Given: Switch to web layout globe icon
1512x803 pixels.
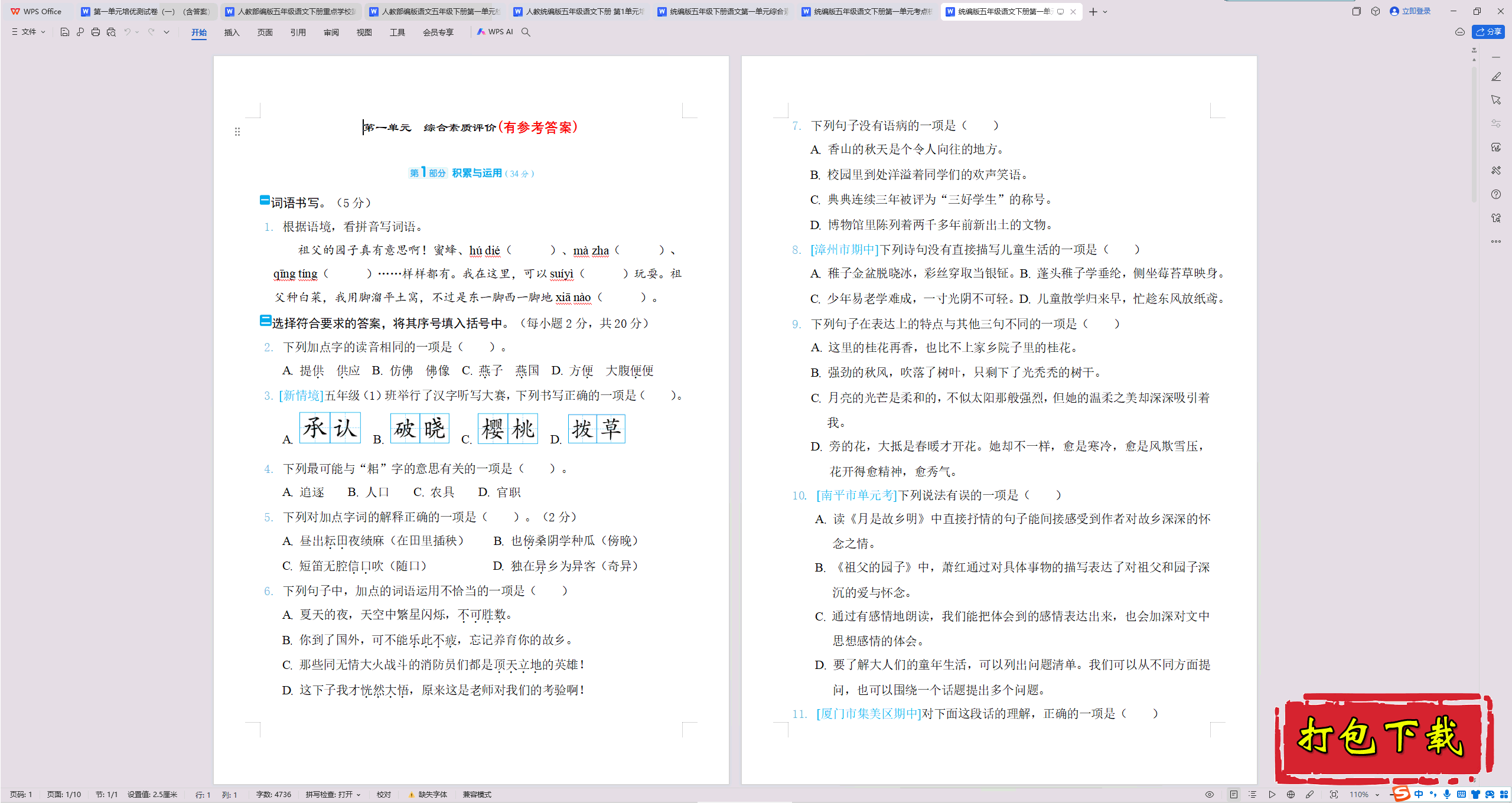Looking at the screenshot, I should pos(1291,795).
